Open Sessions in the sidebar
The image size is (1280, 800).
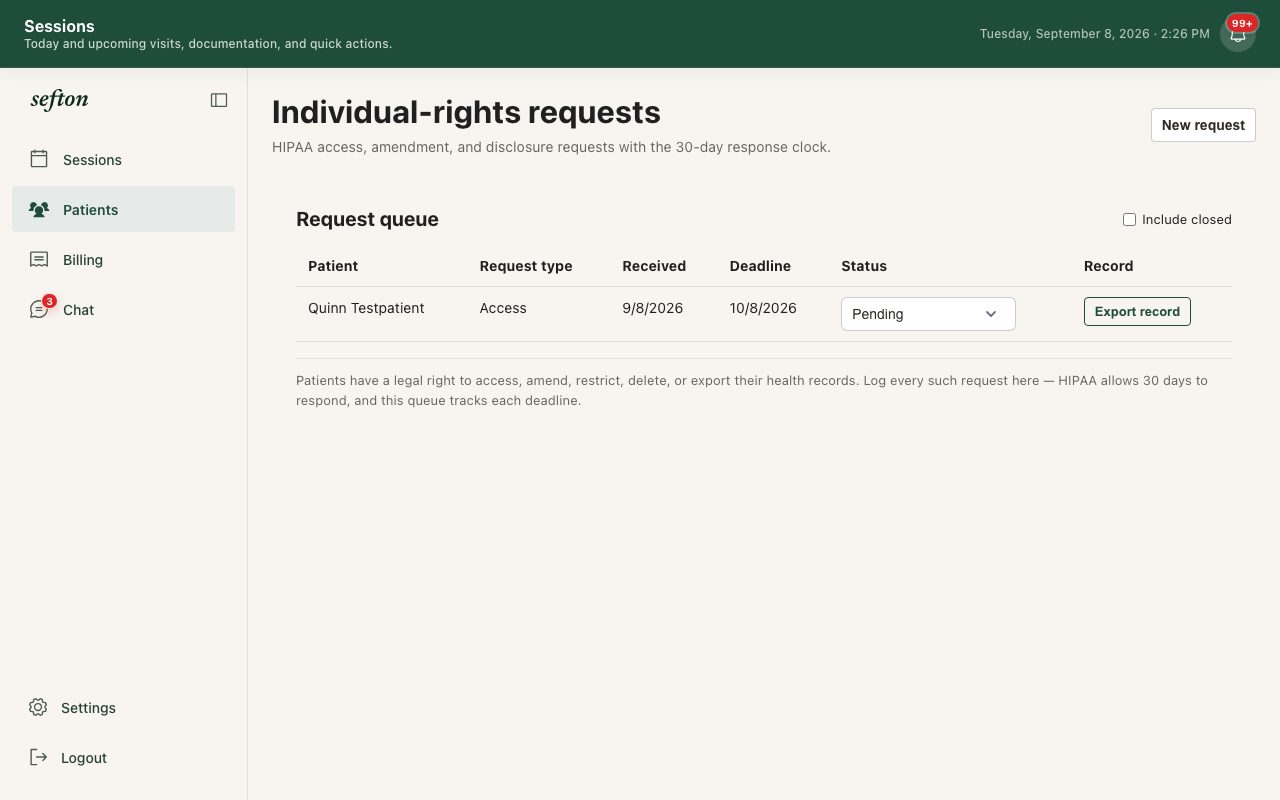click(x=124, y=159)
